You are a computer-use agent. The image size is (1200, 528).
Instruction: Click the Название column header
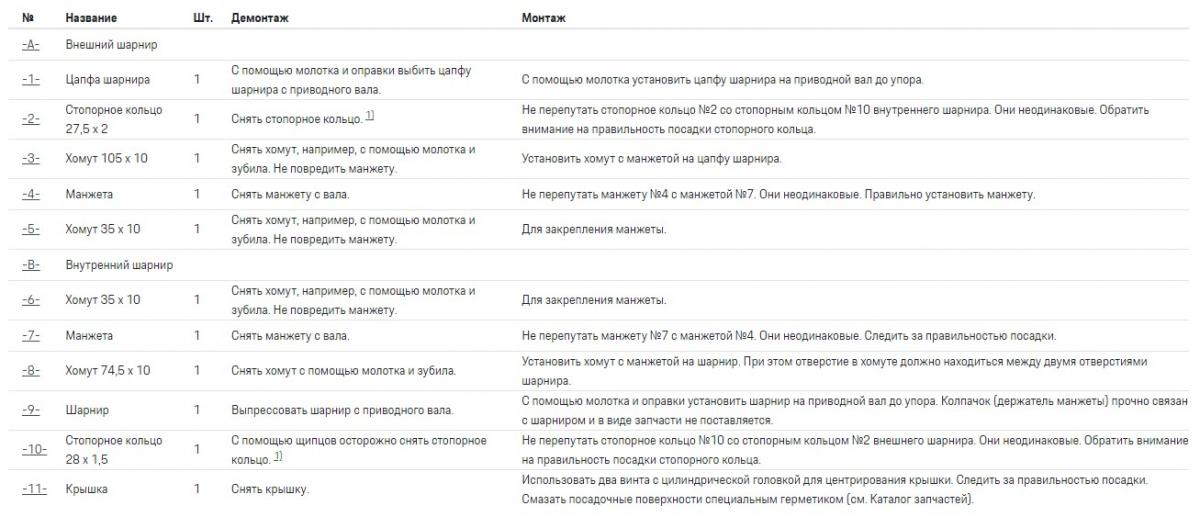[91, 18]
